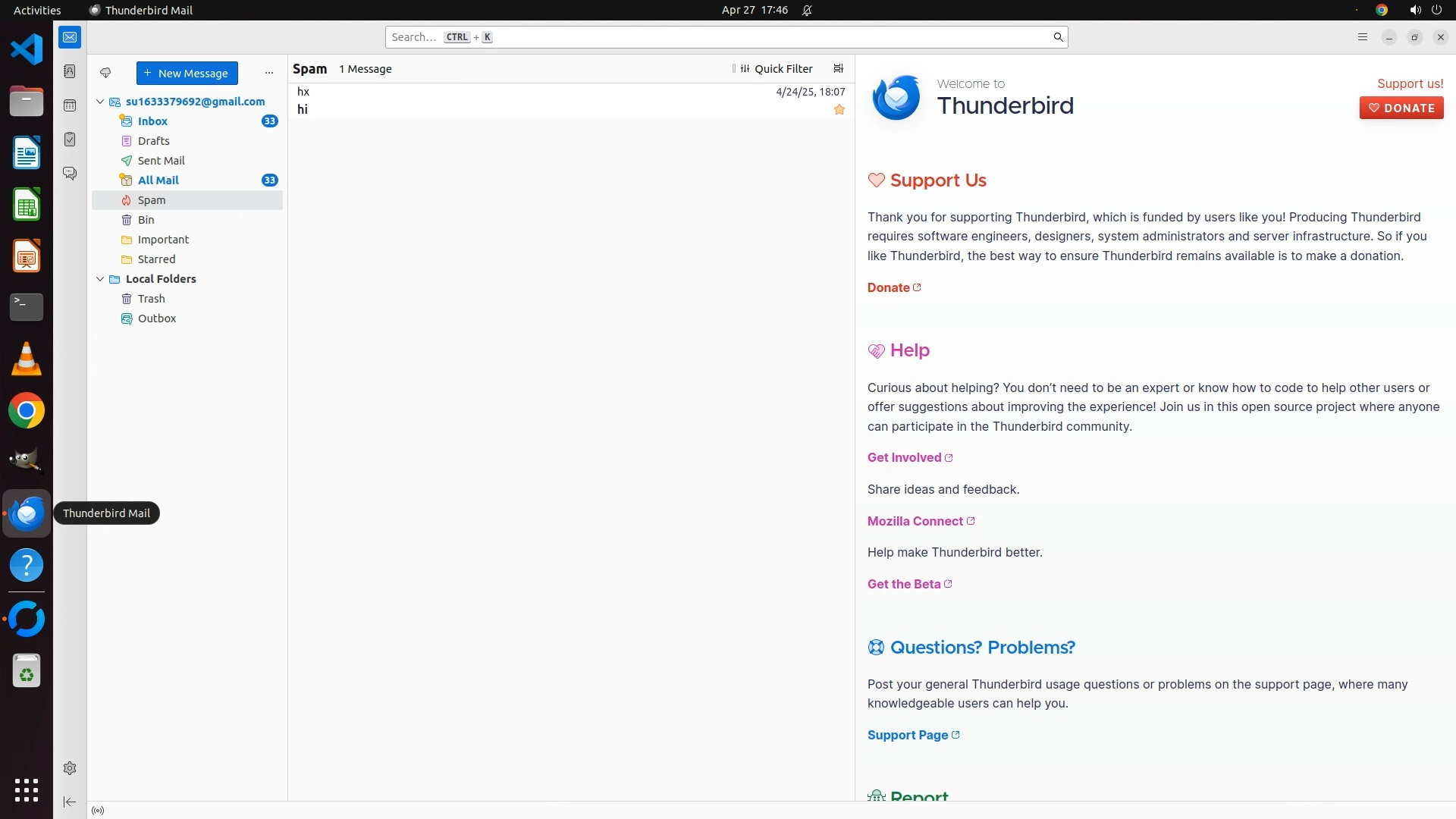Viewport: 1456px width, 819px height.
Task: Click the New Message button
Action: click(187, 73)
